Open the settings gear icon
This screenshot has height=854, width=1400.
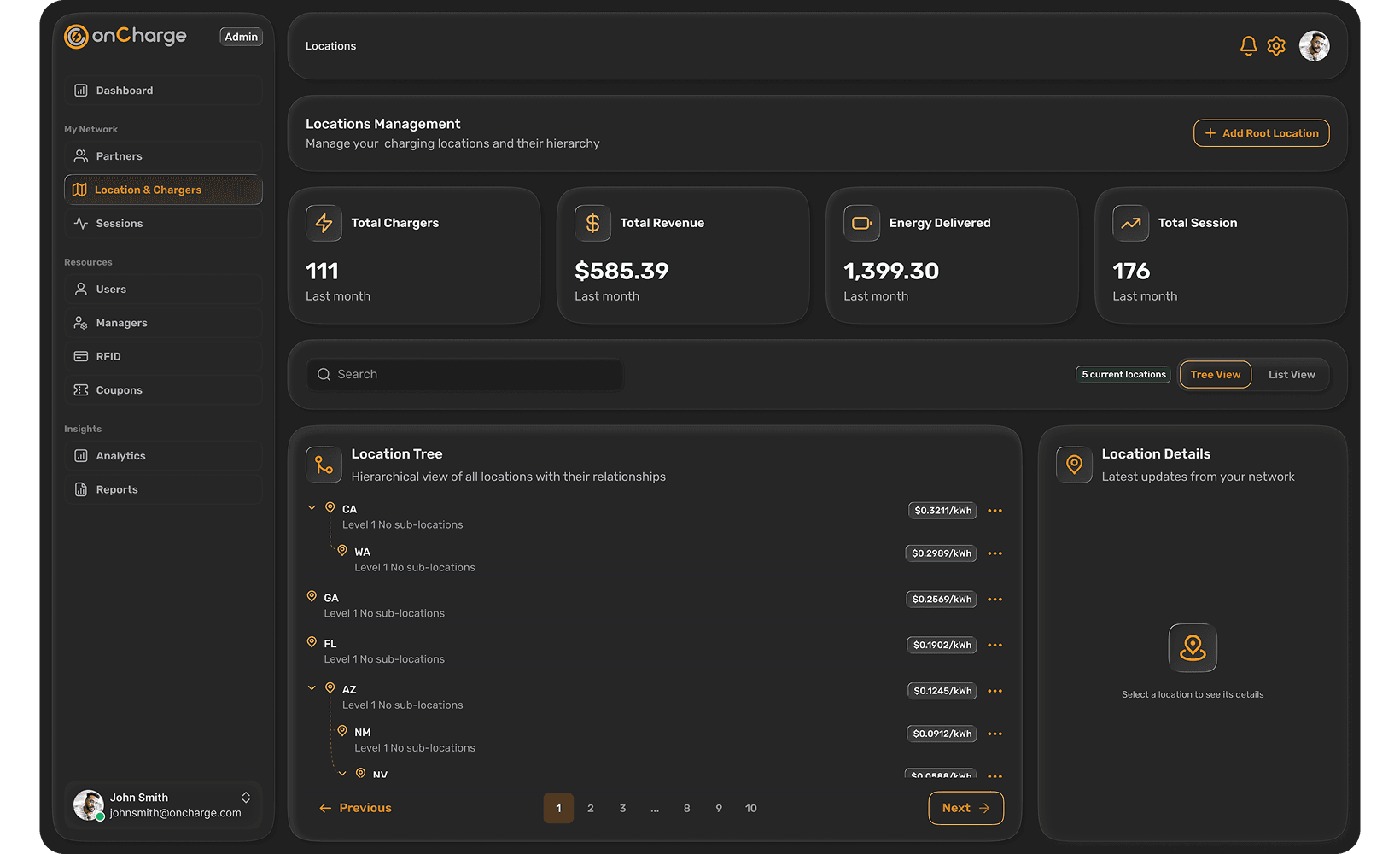point(1276,45)
